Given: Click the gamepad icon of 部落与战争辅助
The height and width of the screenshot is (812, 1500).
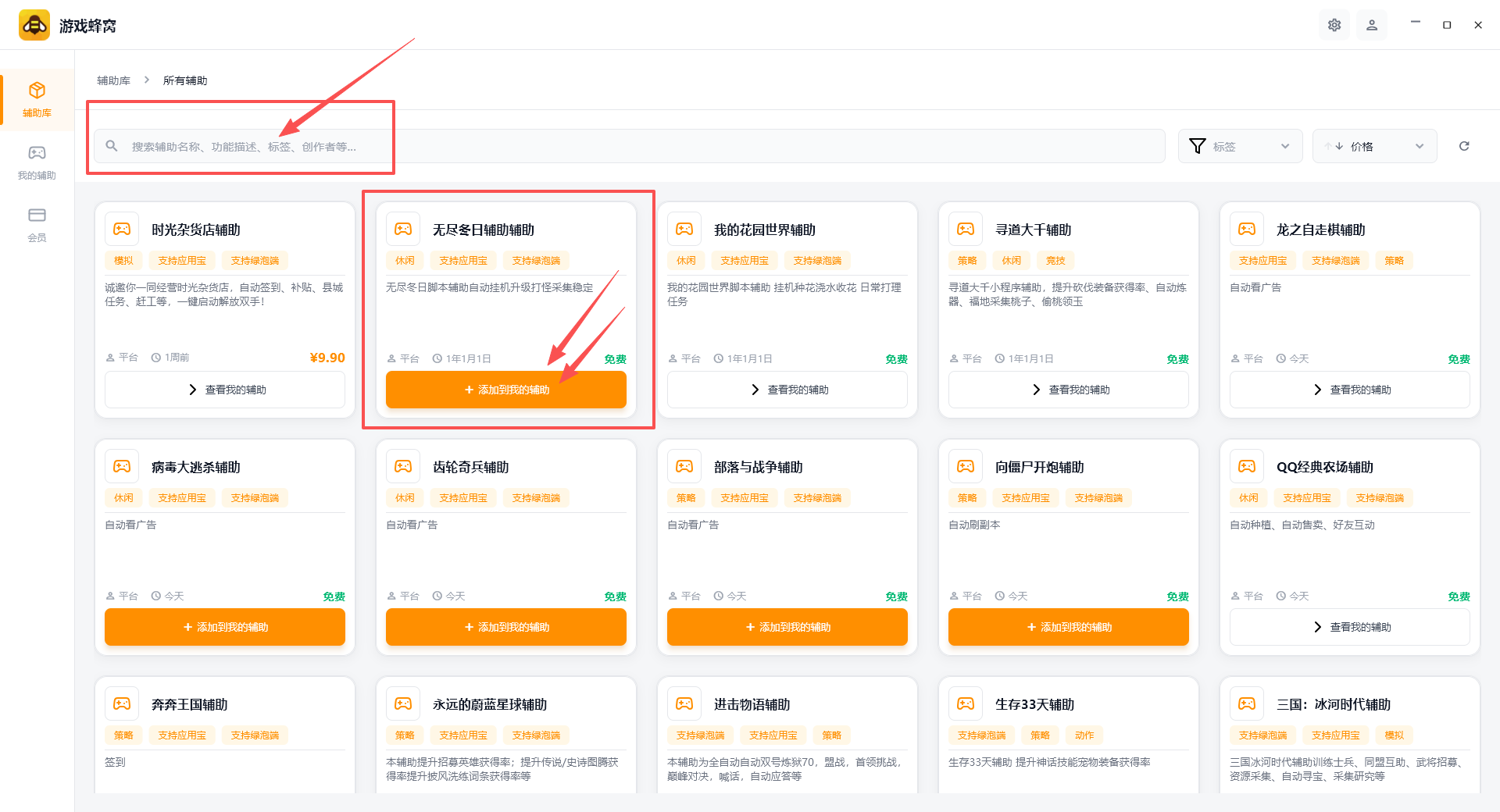Looking at the screenshot, I should tap(684, 466).
